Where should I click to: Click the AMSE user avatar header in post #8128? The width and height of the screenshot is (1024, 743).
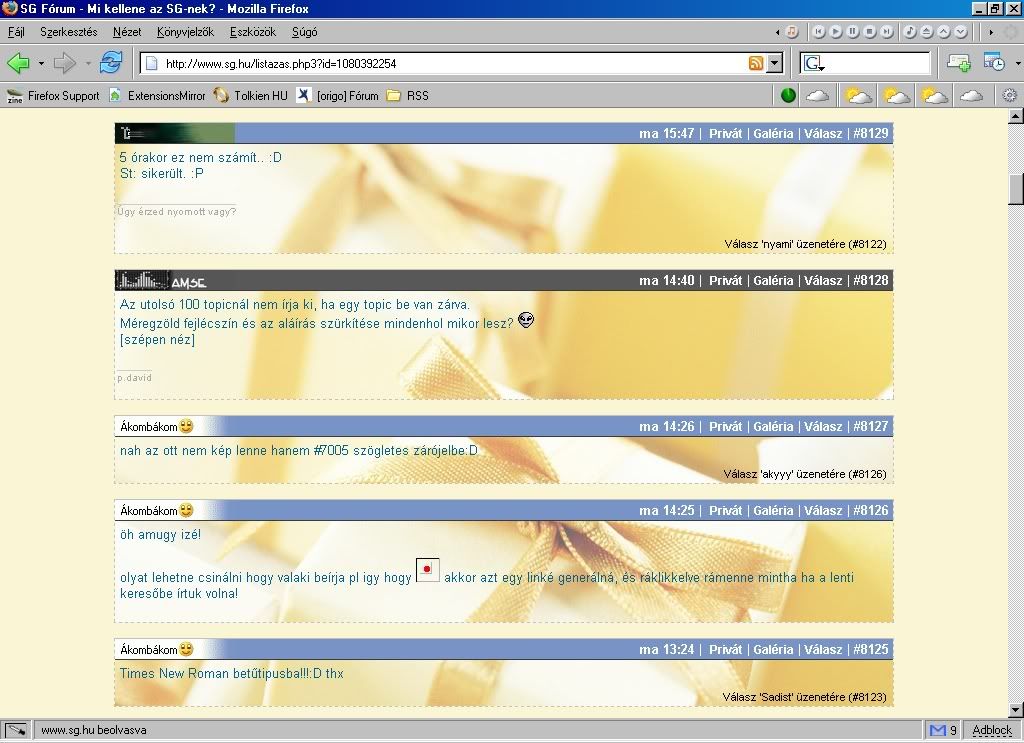(161, 280)
